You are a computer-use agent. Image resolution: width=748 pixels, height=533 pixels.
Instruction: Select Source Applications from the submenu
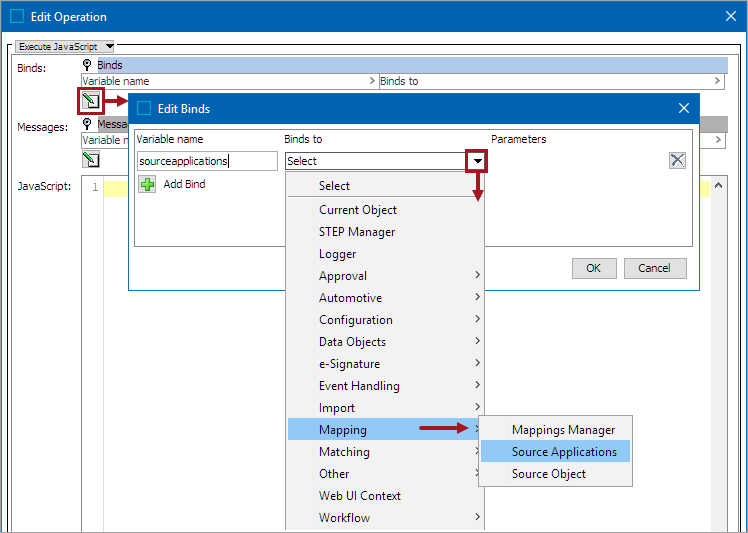(x=564, y=452)
